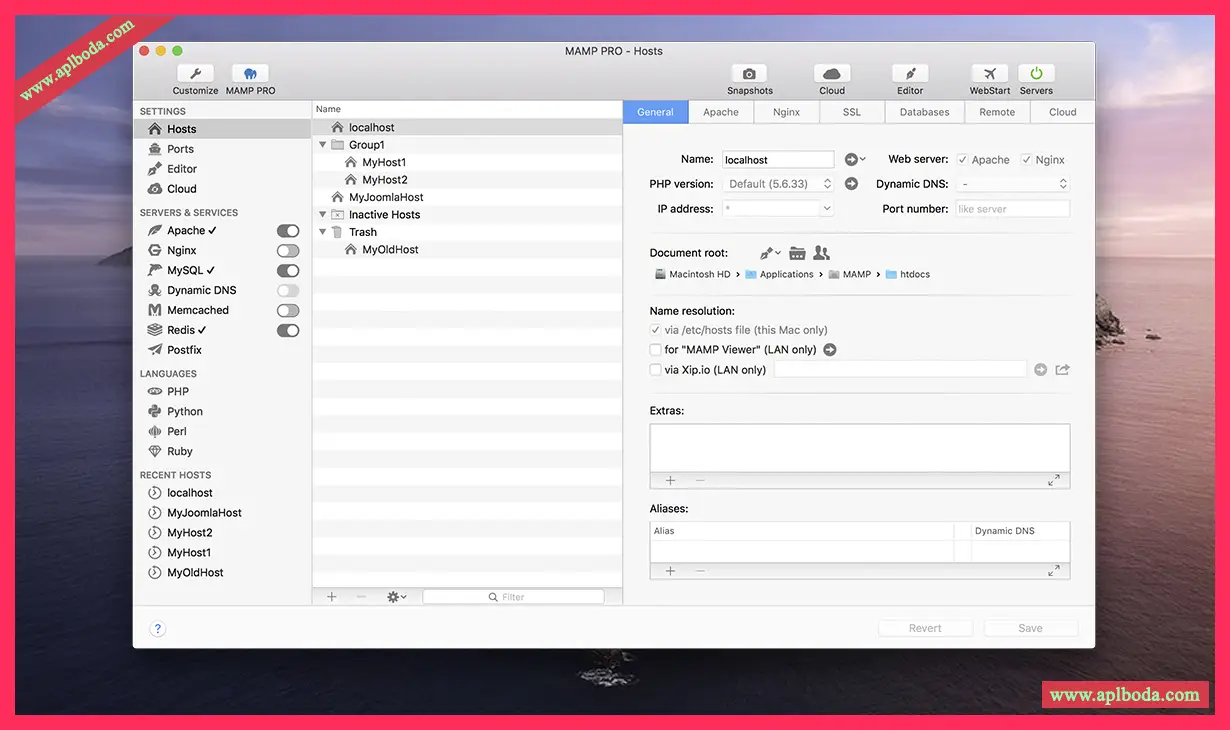Click the host Filter search field
Viewport: 1230px width, 730px height.
pyautogui.click(x=513, y=597)
